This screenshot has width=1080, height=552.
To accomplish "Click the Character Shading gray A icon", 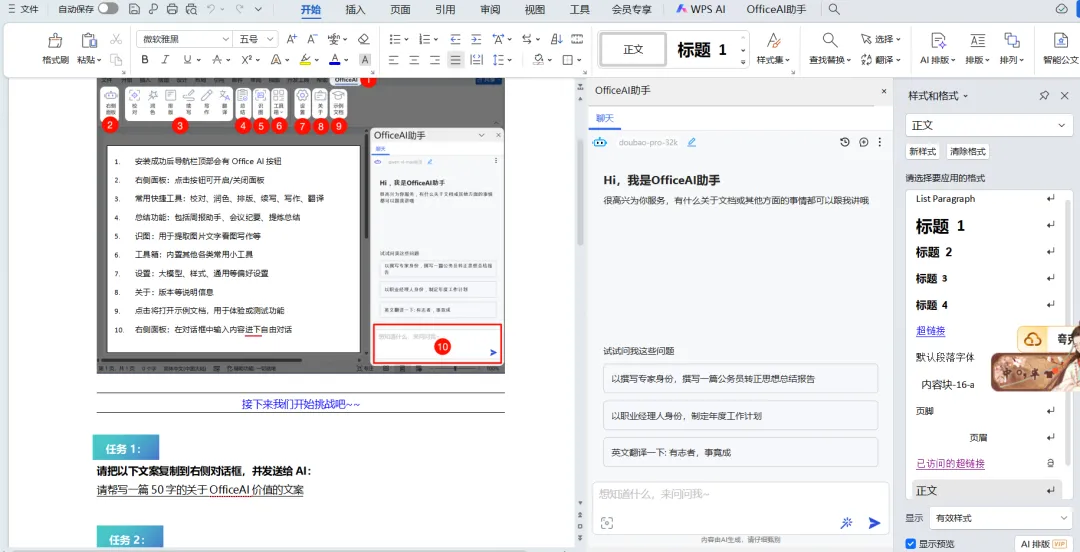I will 365,60.
